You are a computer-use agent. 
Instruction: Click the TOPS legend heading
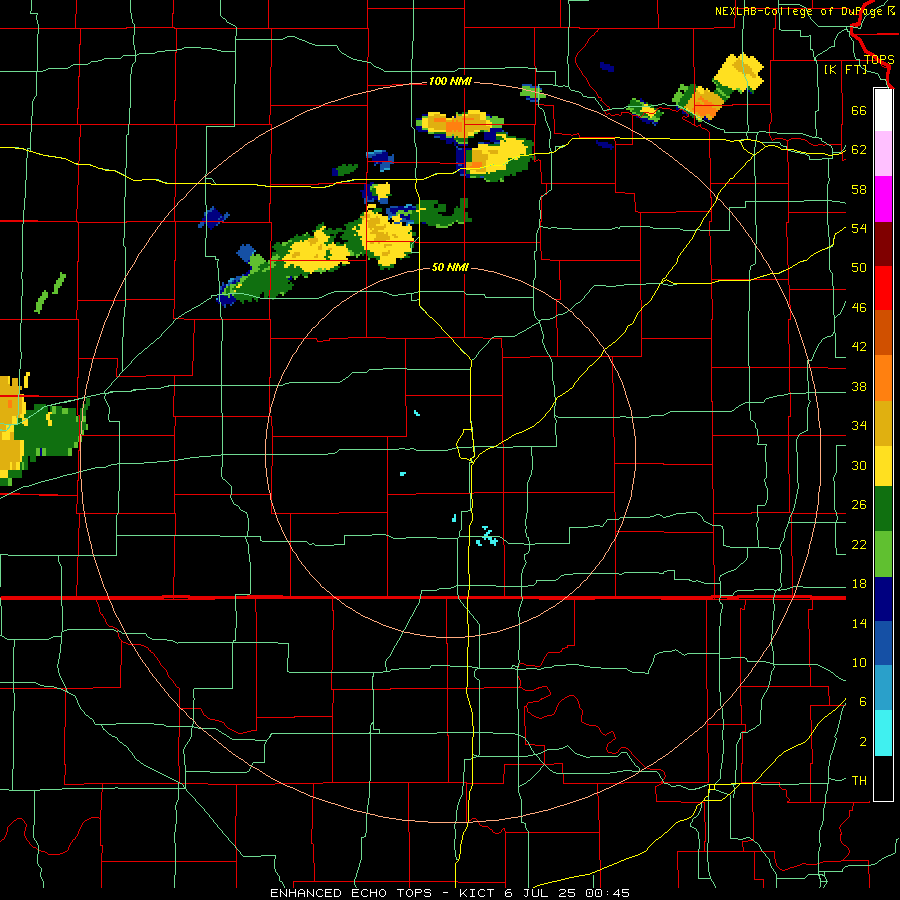point(879,60)
